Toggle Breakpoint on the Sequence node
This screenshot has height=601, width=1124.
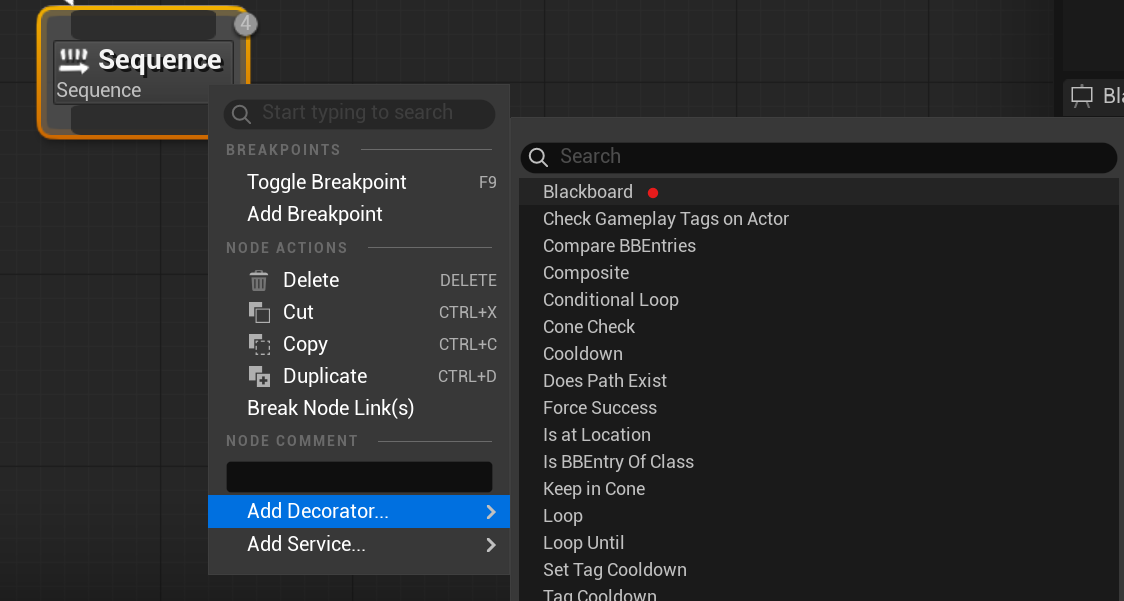click(x=326, y=182)
